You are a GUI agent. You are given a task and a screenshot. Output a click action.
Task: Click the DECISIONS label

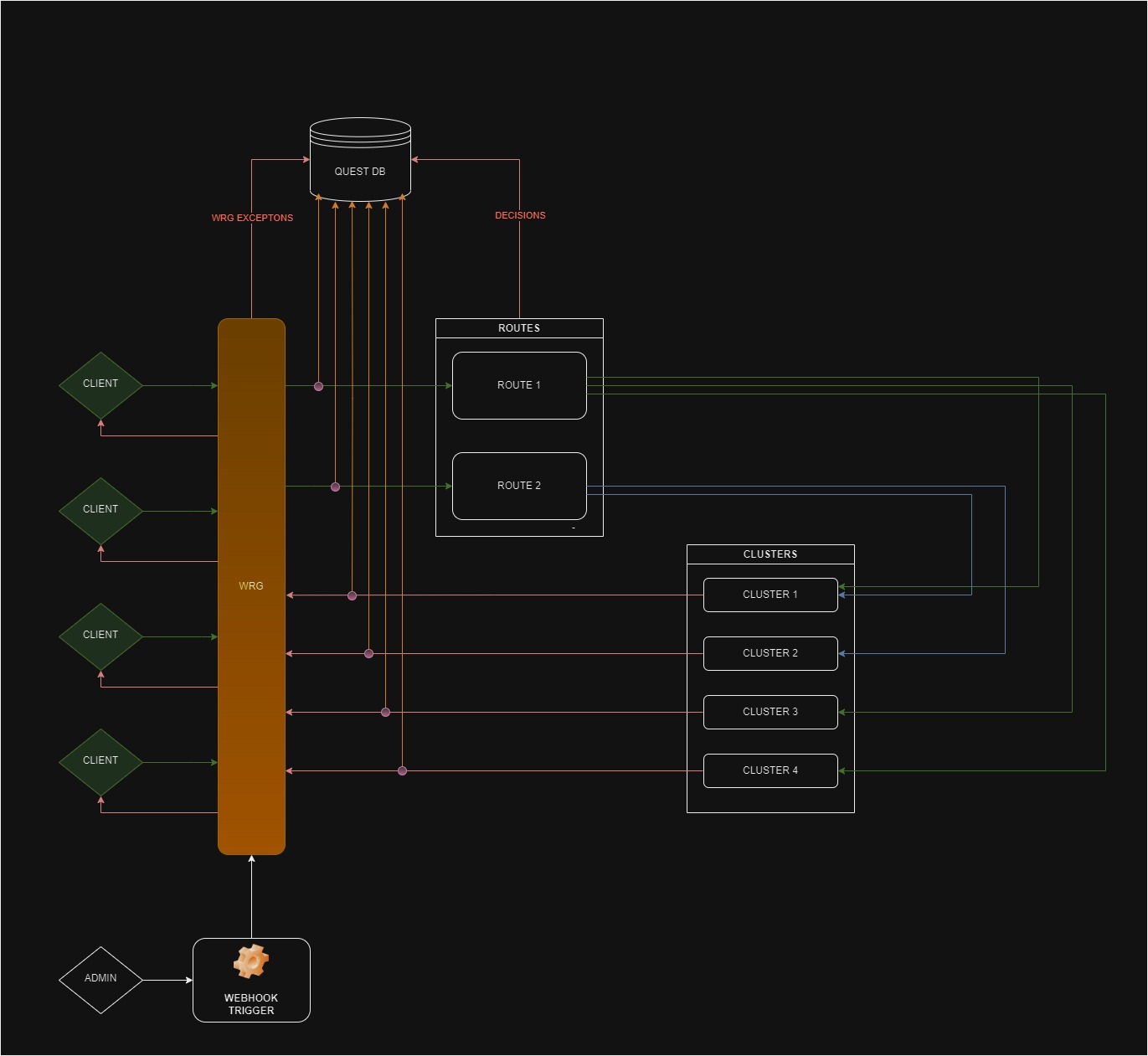pyautogui.click(x=520, y=215)
